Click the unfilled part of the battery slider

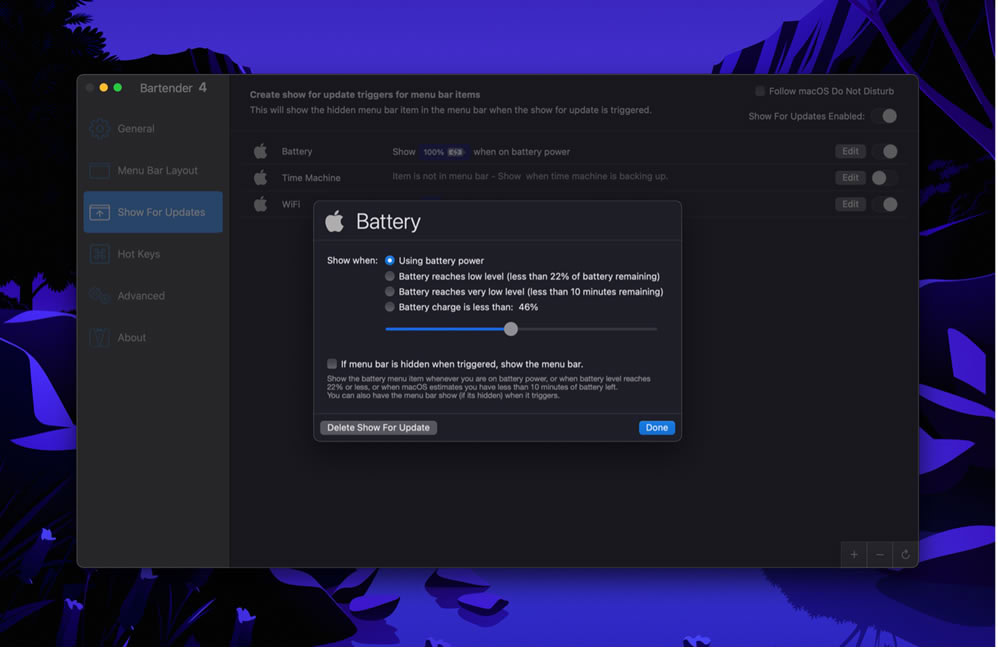tap(587, 329)
